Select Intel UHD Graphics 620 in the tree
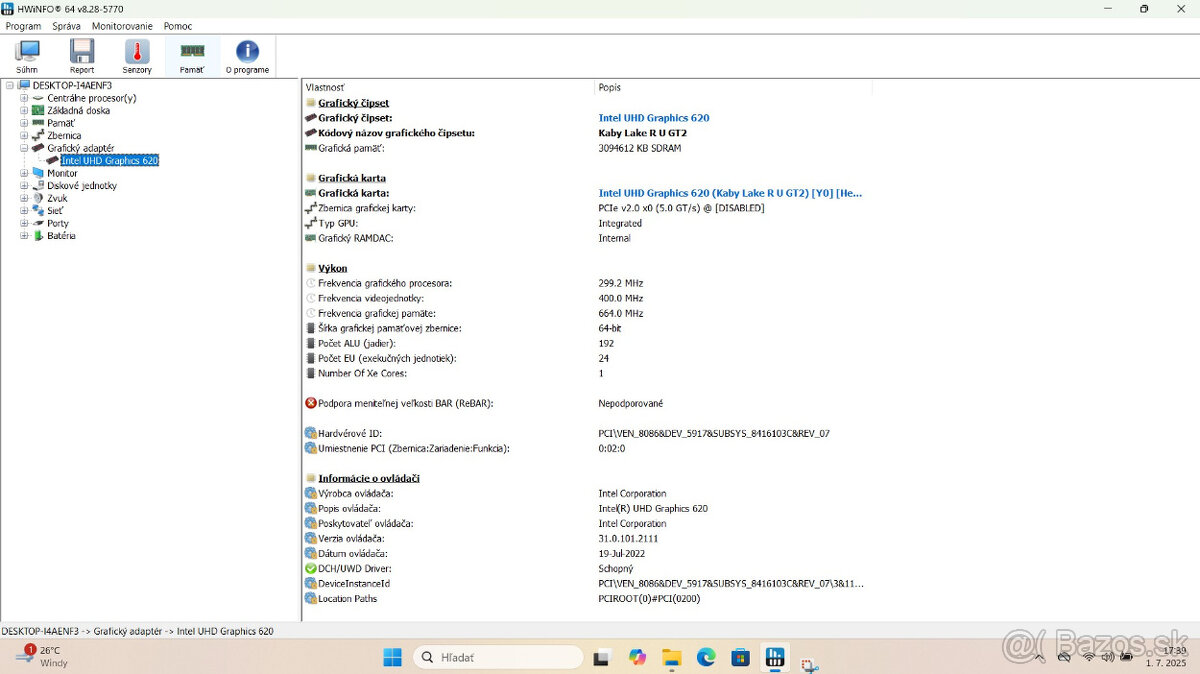Viewport: 1200px width, 674px height. pyautogui.click(x=106, y=160)
